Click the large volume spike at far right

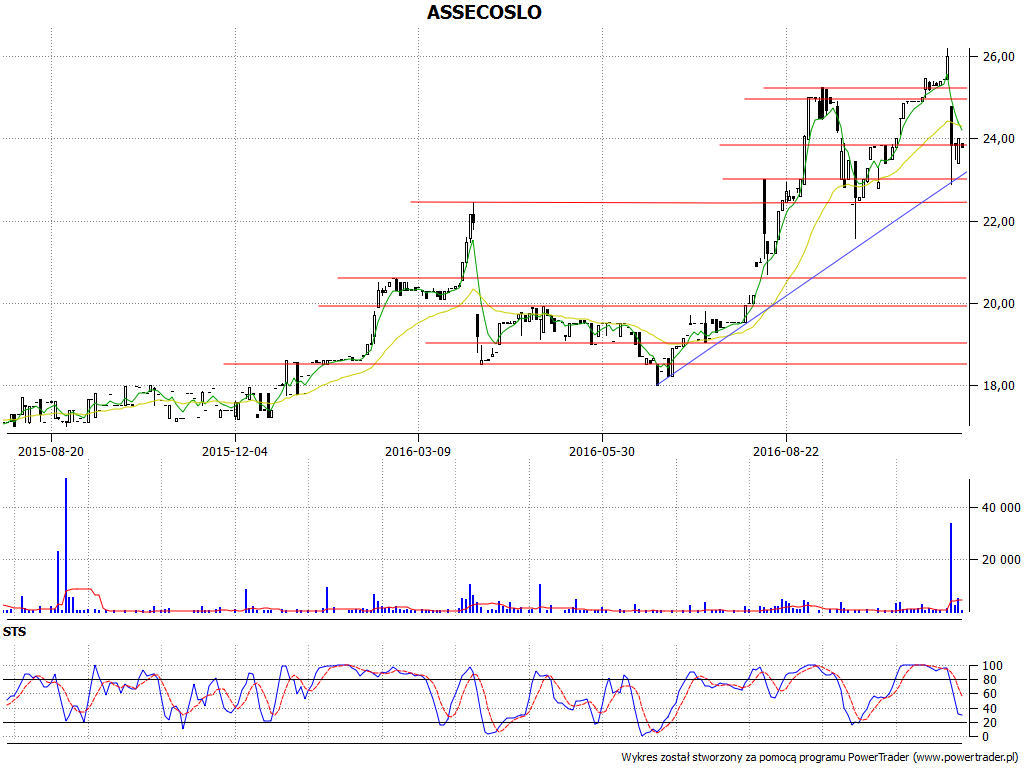pyautogui.click(x=951, y=567)
